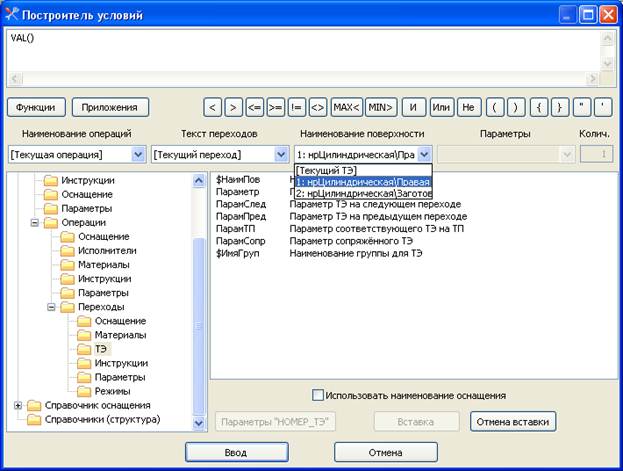Open the Текст переходов dropdown
This screenshot has height=471, width=623.
[281, 155]
